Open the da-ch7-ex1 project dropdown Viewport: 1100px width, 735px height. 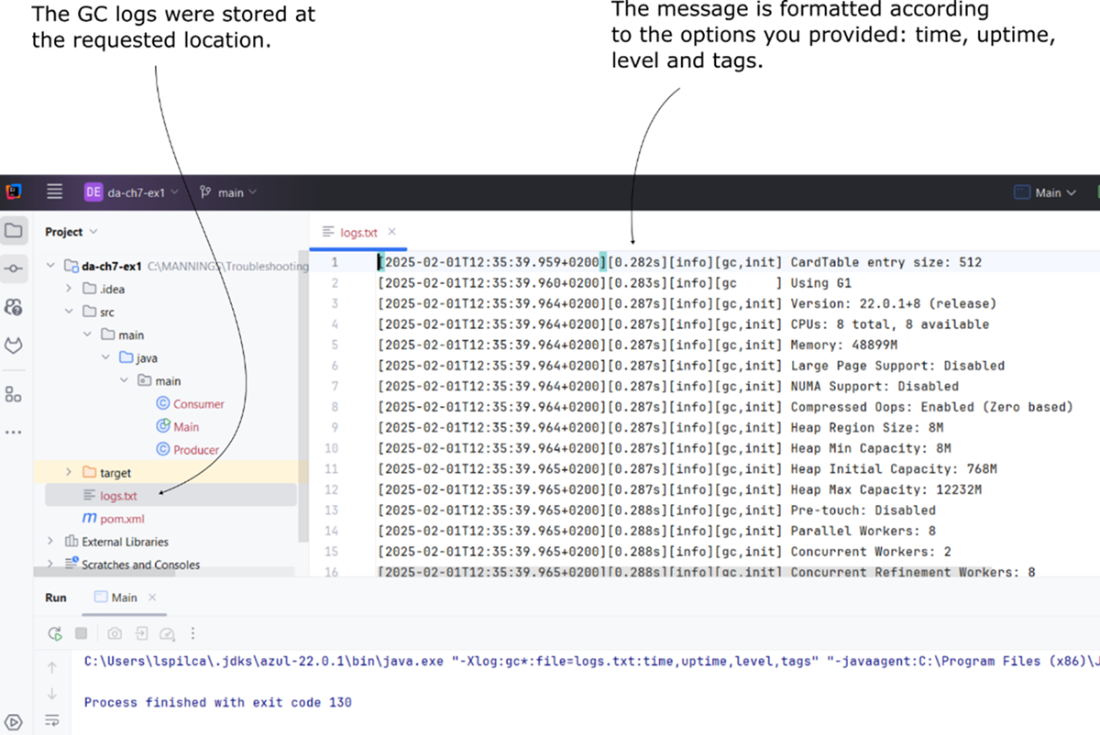[132, 192]
